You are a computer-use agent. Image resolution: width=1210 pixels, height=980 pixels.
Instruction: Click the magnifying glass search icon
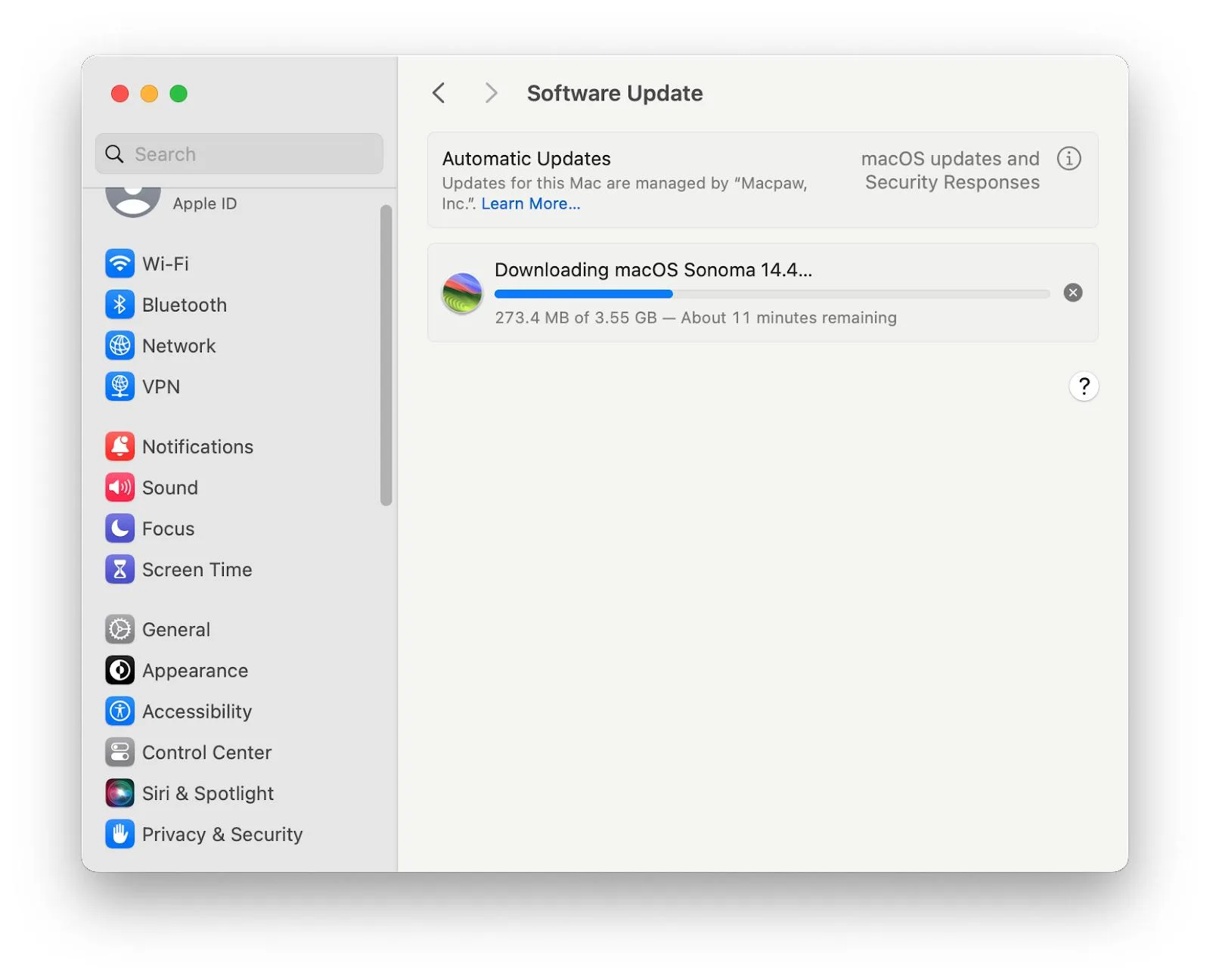tap(114, 154)
